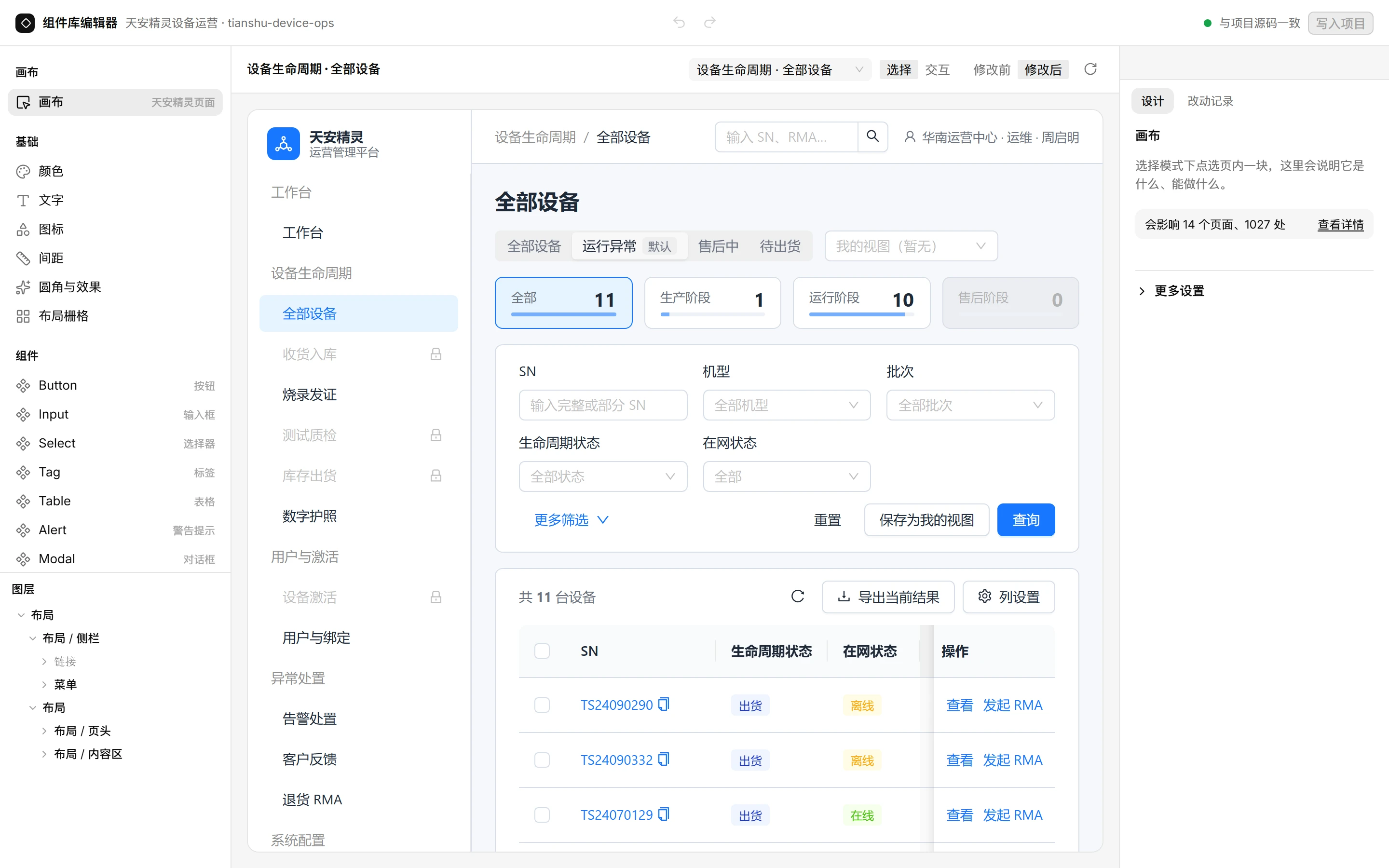Screen dimensions: 1389x868
Task: Click the search magnifier button
Action: tap(872, 136)
